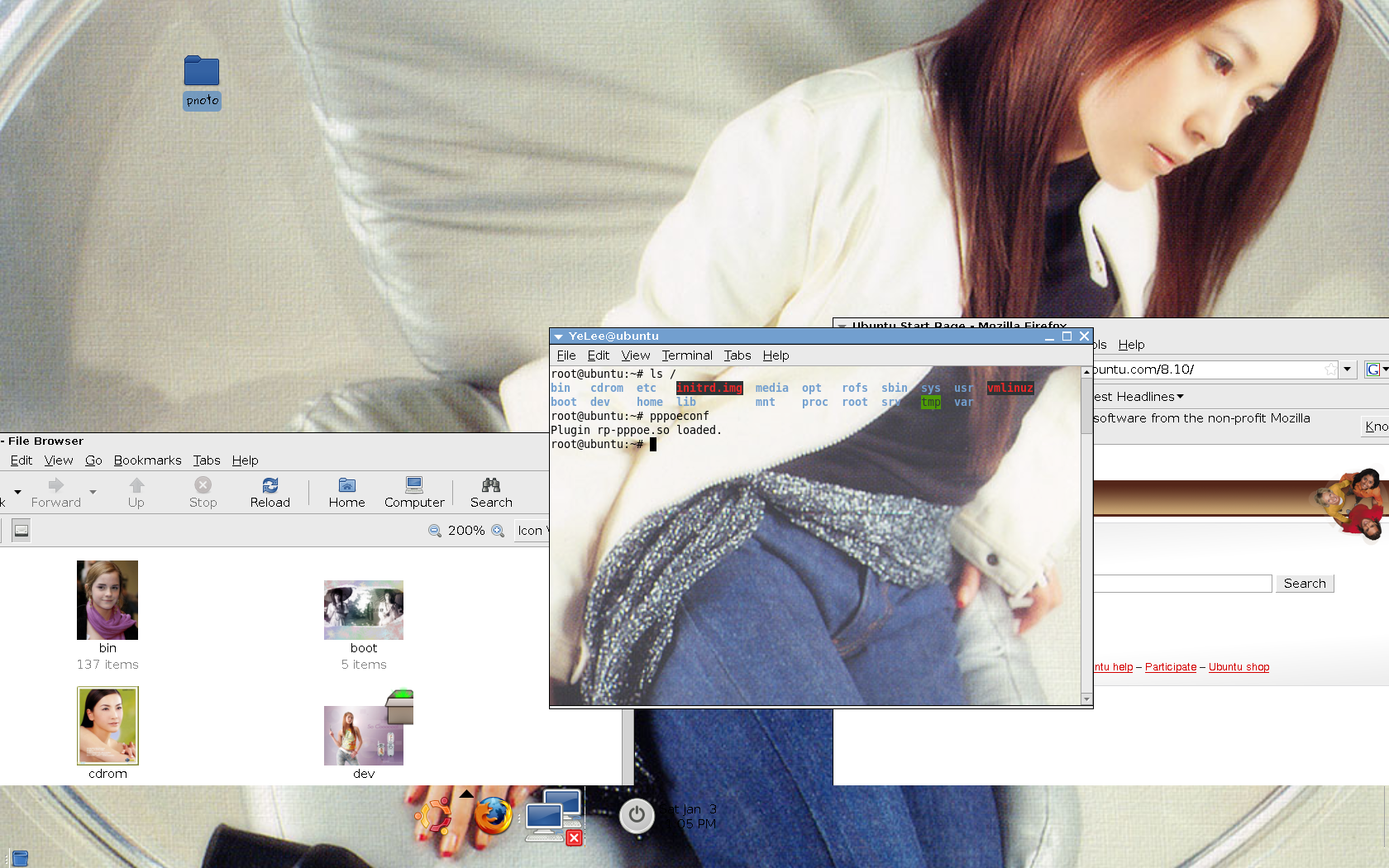Screen dimensions: 1389x868
Task: Open the Ubuntu help link
Action: 1113,667
